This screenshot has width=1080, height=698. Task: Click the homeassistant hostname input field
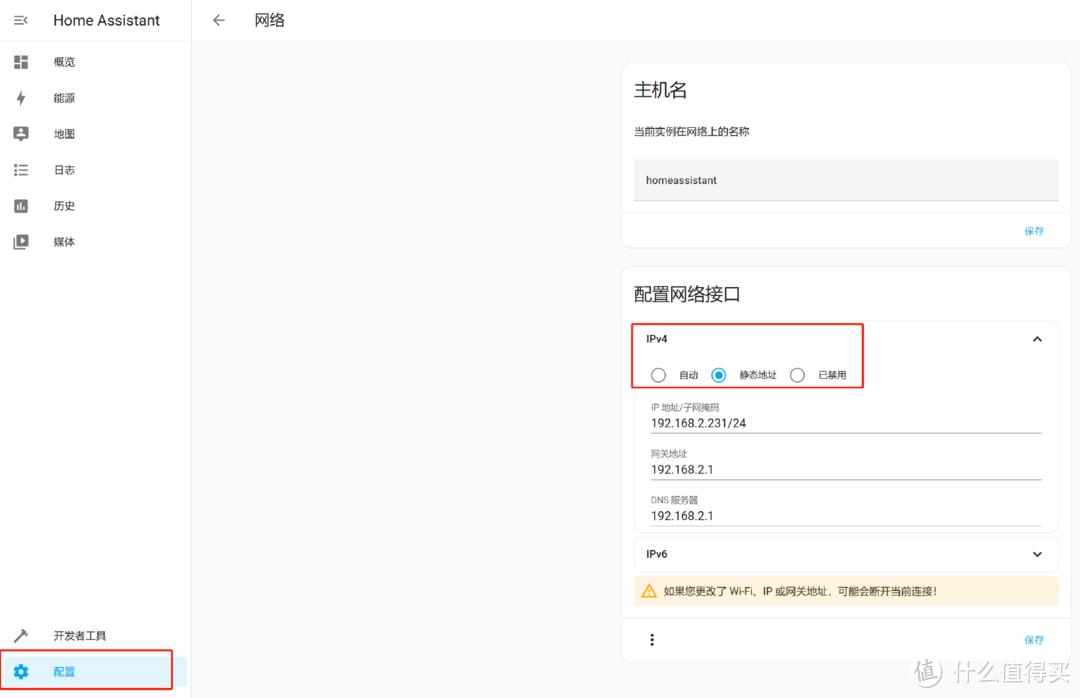coord(846,180)
